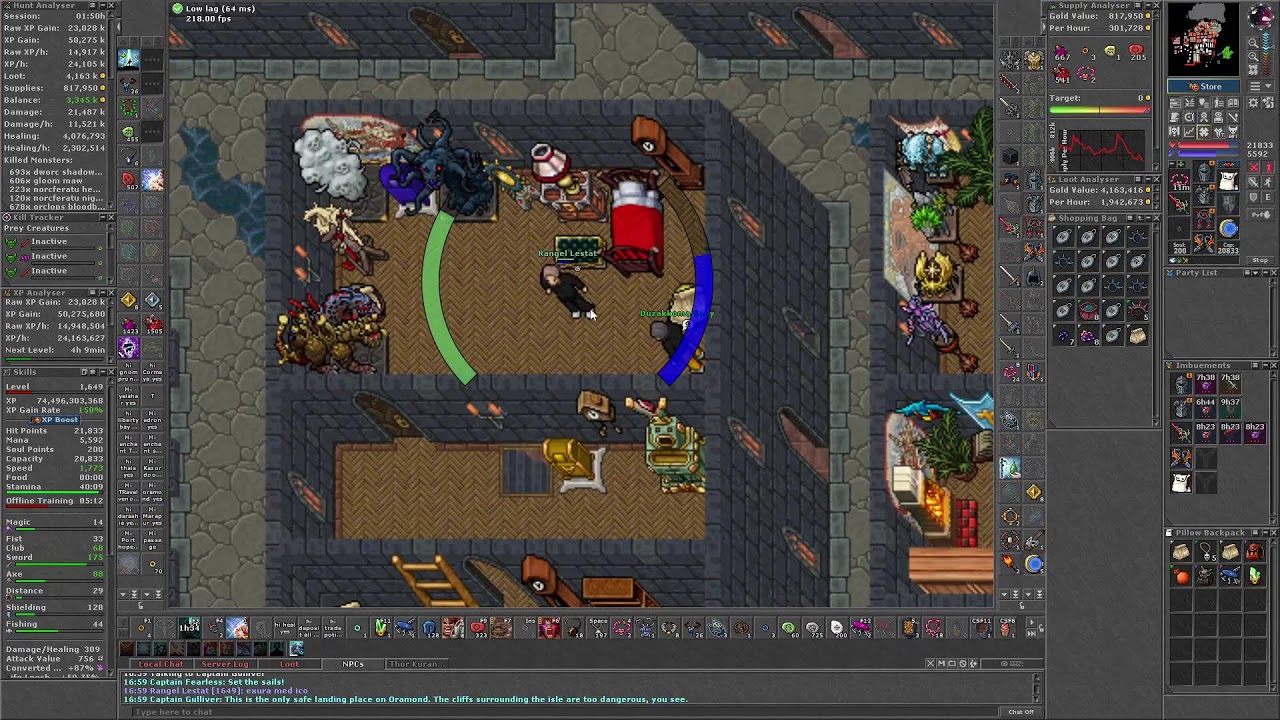Select the blue orb ammo slot
This screenshot has width=1280, height=720.
coord(1228,228)
